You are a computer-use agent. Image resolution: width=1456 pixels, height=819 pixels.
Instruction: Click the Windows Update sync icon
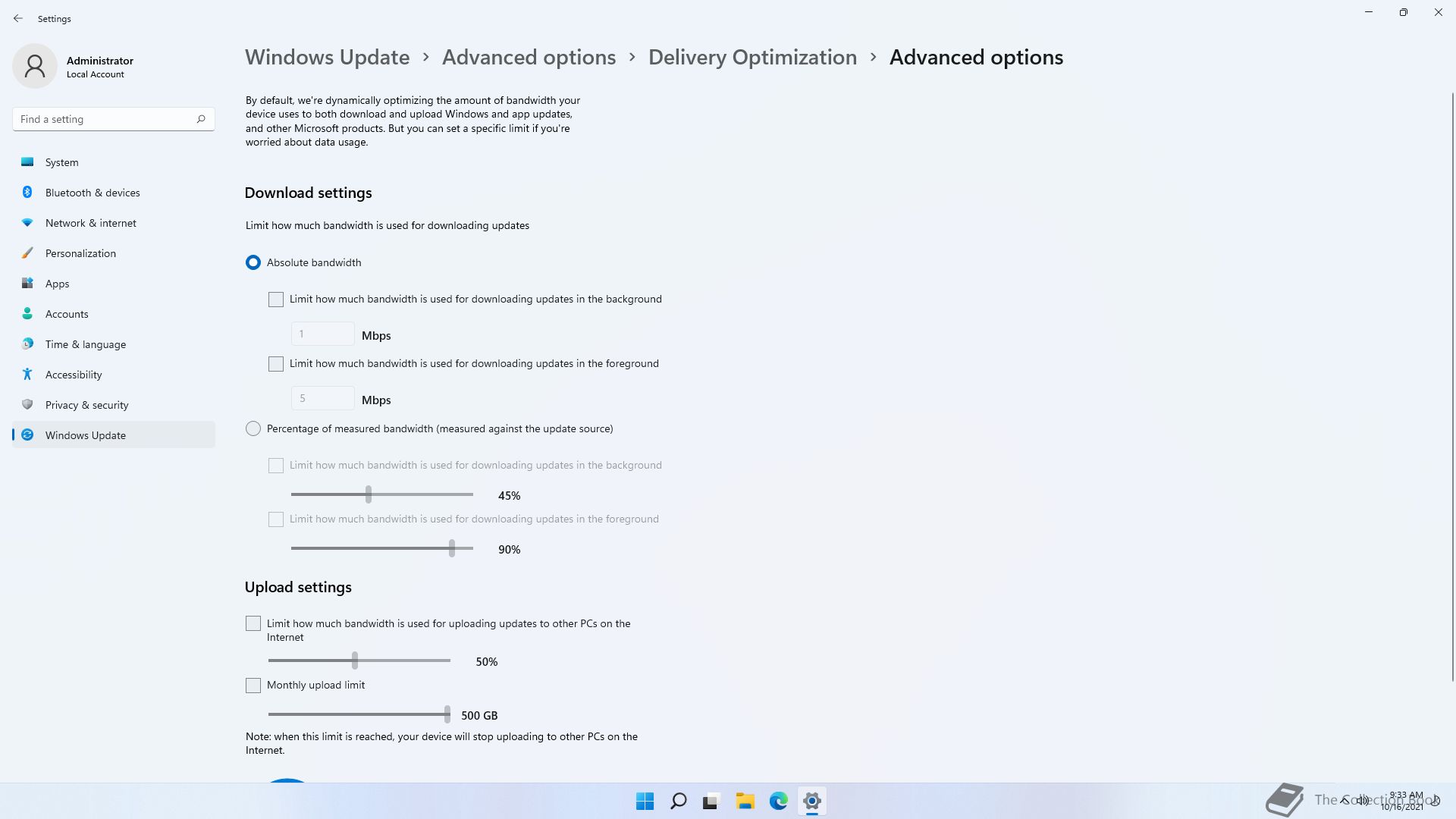(x=27, y=435)
